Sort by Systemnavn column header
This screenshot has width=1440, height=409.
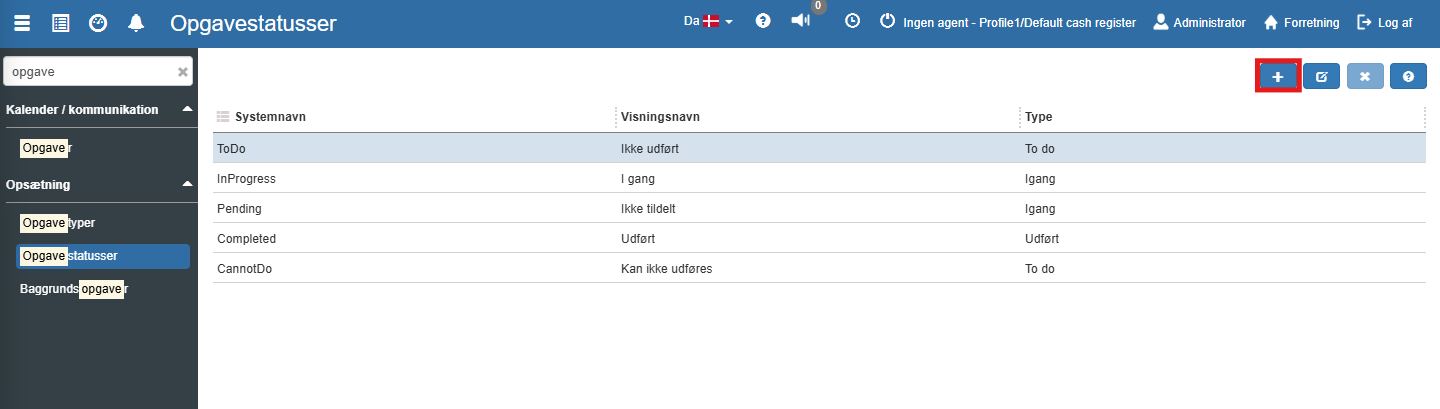[270, 117]
